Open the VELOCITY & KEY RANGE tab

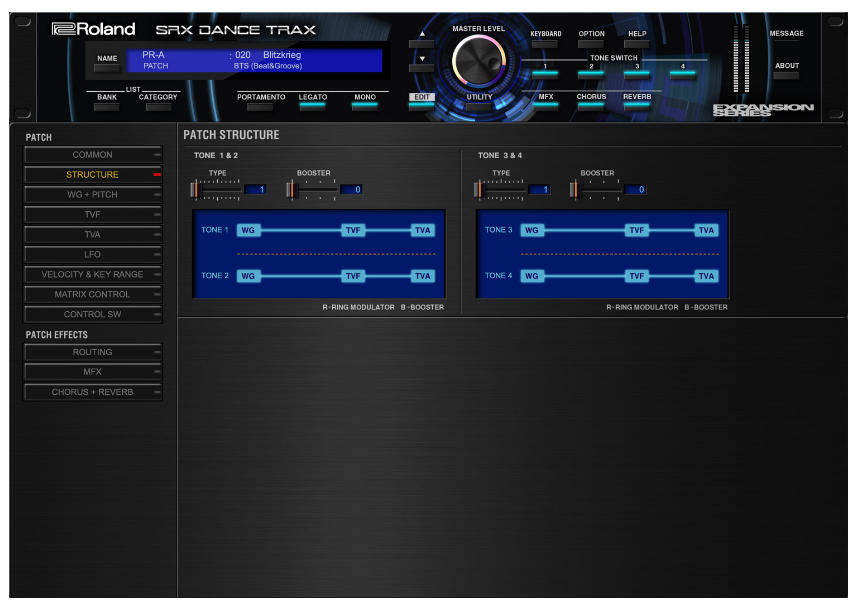pos(92,275)
